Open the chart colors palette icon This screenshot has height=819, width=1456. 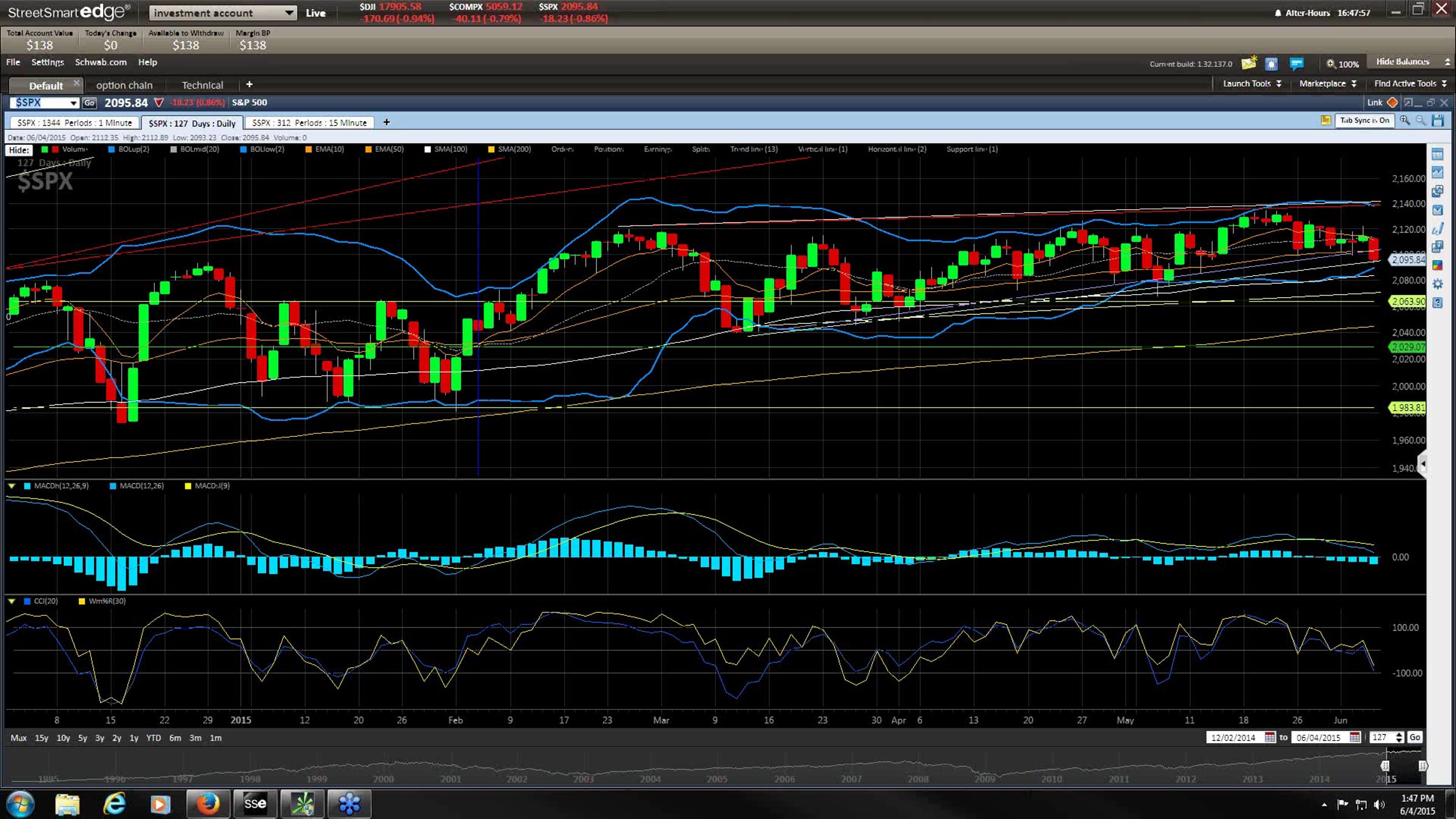[1437, 265]
